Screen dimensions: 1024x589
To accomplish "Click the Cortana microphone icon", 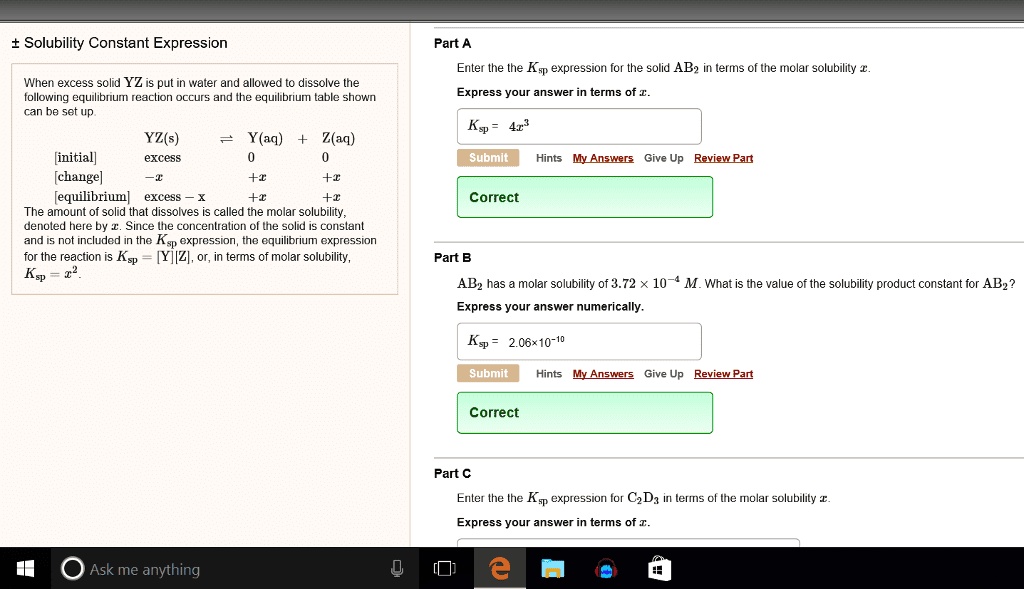I will point(397,568).
